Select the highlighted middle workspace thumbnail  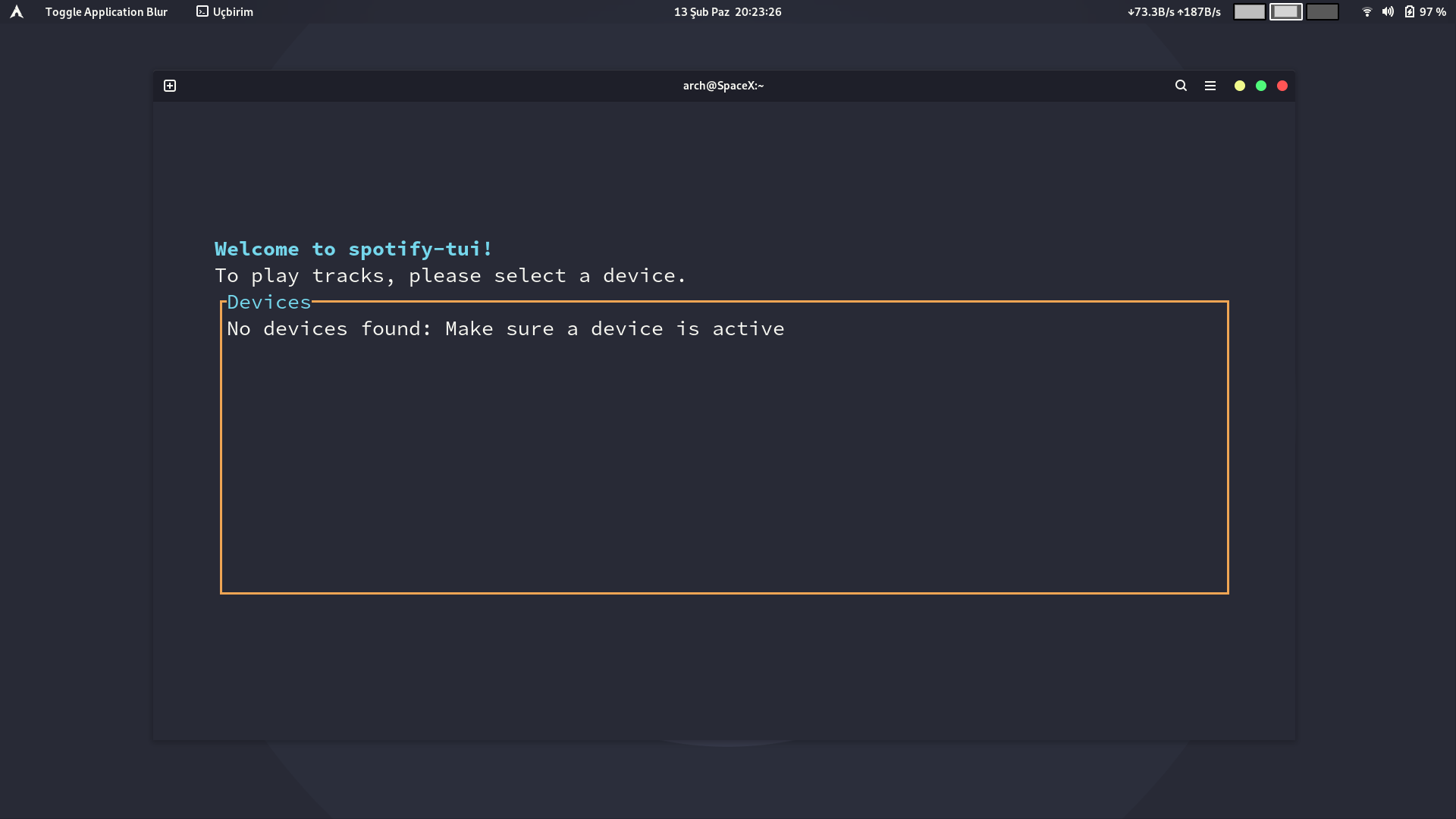(1285, 11)
